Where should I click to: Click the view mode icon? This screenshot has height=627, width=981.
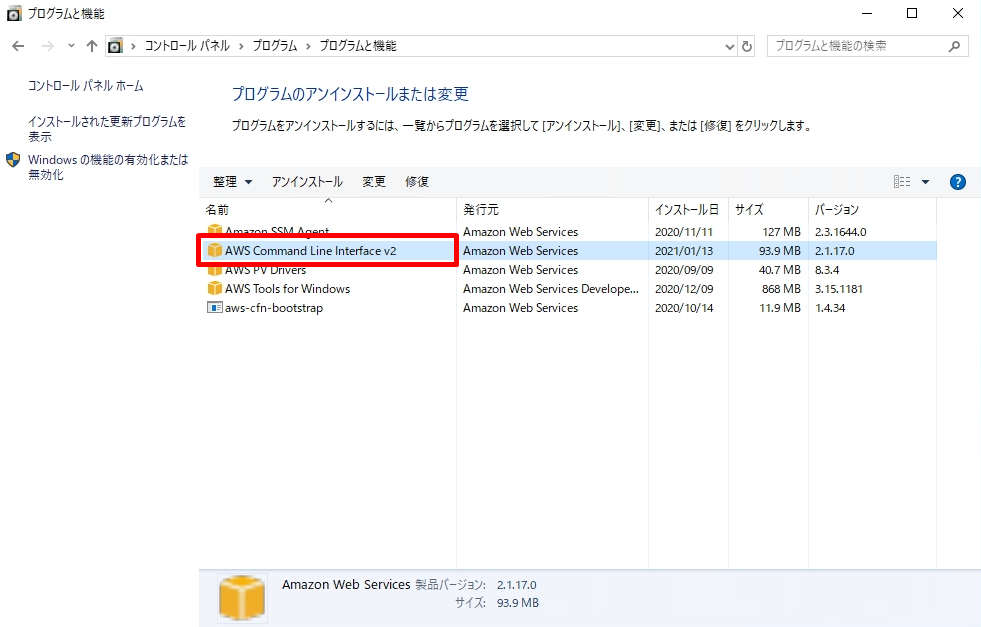pyautogui.click(x=902, y=181)
